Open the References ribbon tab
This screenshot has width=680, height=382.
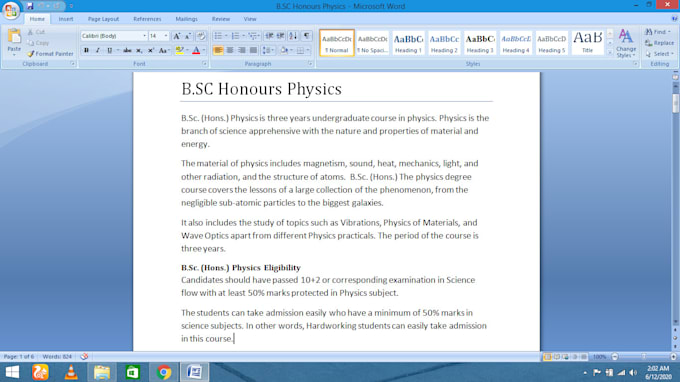[x=147, y=19]
